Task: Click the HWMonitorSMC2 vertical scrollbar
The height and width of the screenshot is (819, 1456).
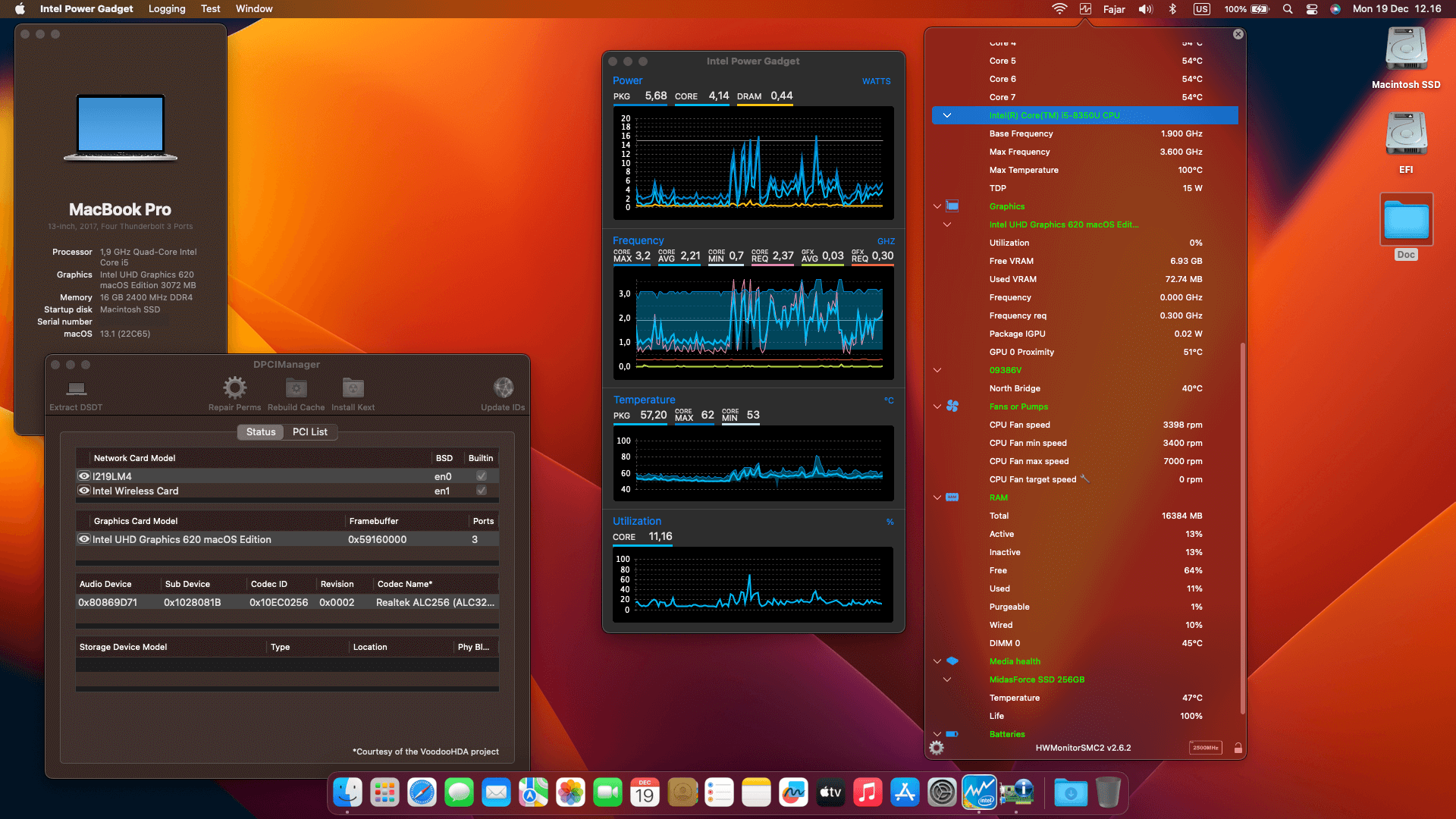Action: [1242, 529]
